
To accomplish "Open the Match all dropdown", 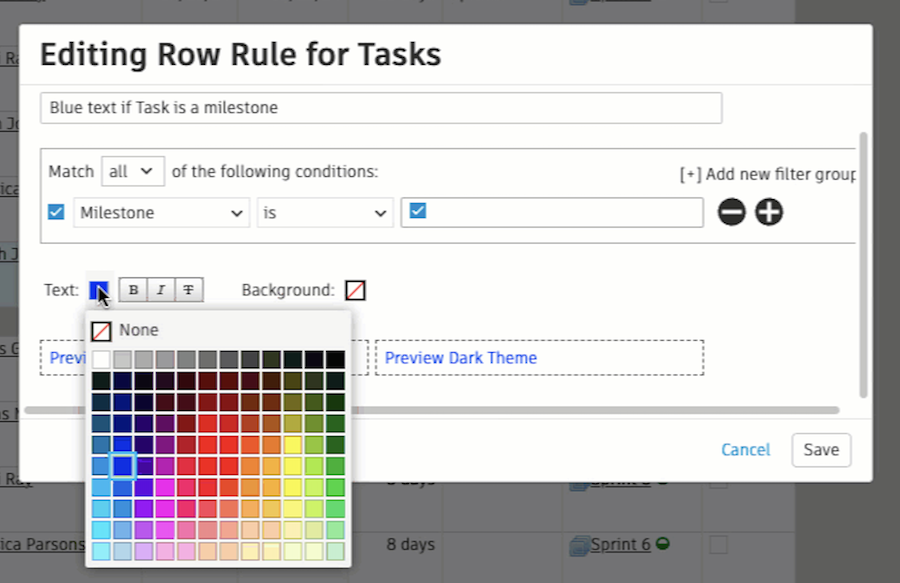I will (133, 171).
